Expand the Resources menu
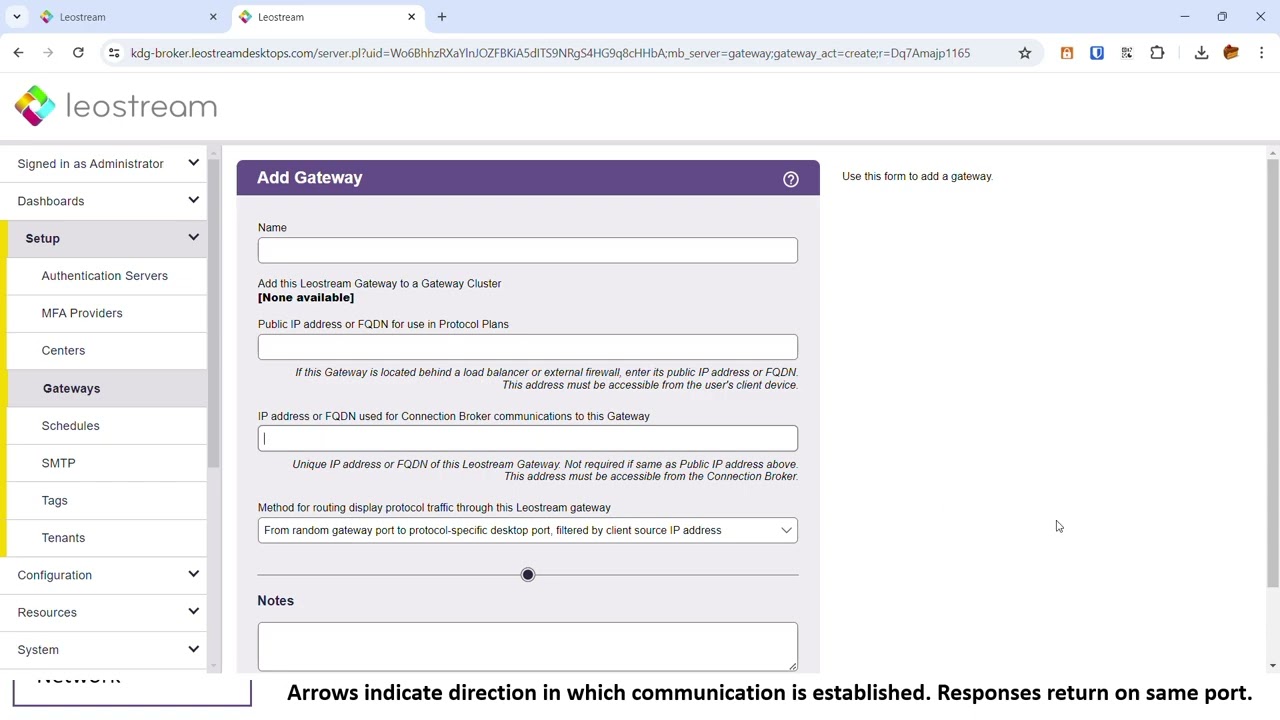This screenshot has width=1280, height=720. pyautogui.click(x=104, y=612)
